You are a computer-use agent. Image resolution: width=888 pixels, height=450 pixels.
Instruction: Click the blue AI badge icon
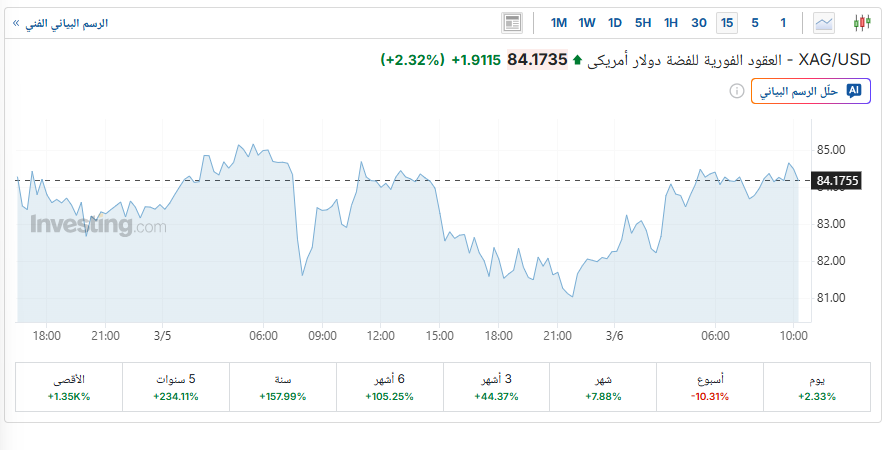coord(853,91)
